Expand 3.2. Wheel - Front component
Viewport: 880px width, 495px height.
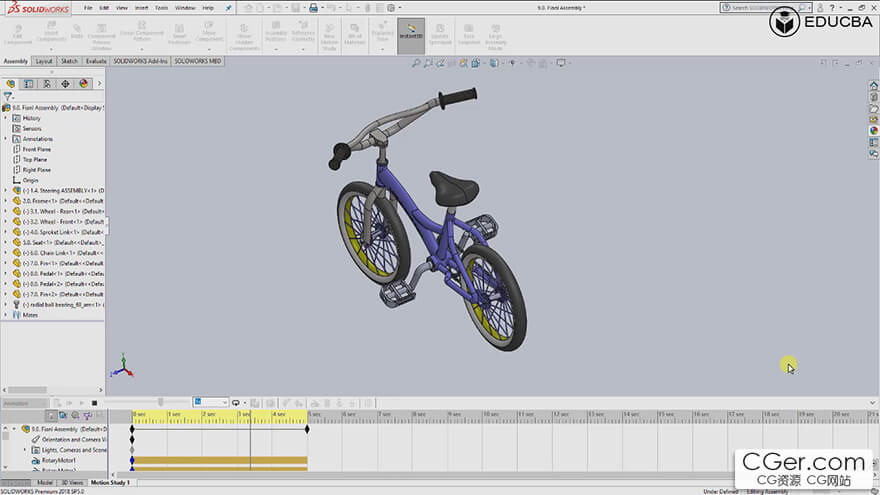(x=6, y=222)
